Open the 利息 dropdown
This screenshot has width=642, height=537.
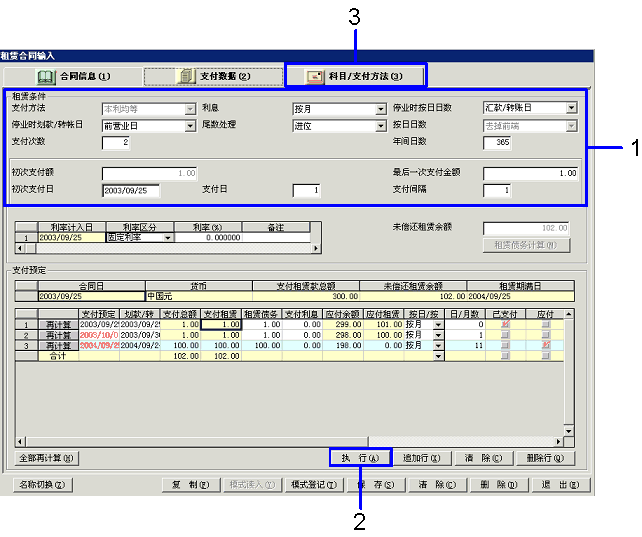pos(380,108)
